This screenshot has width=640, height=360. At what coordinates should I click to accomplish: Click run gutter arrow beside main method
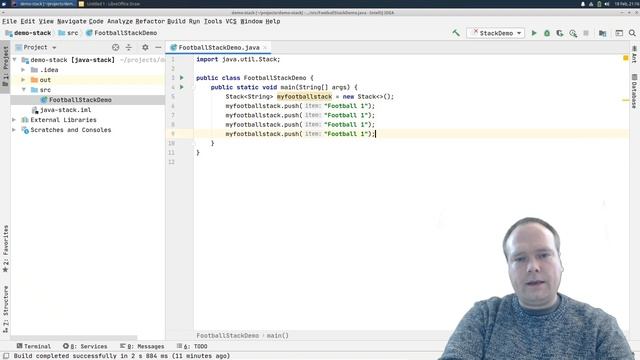[182, 87]
